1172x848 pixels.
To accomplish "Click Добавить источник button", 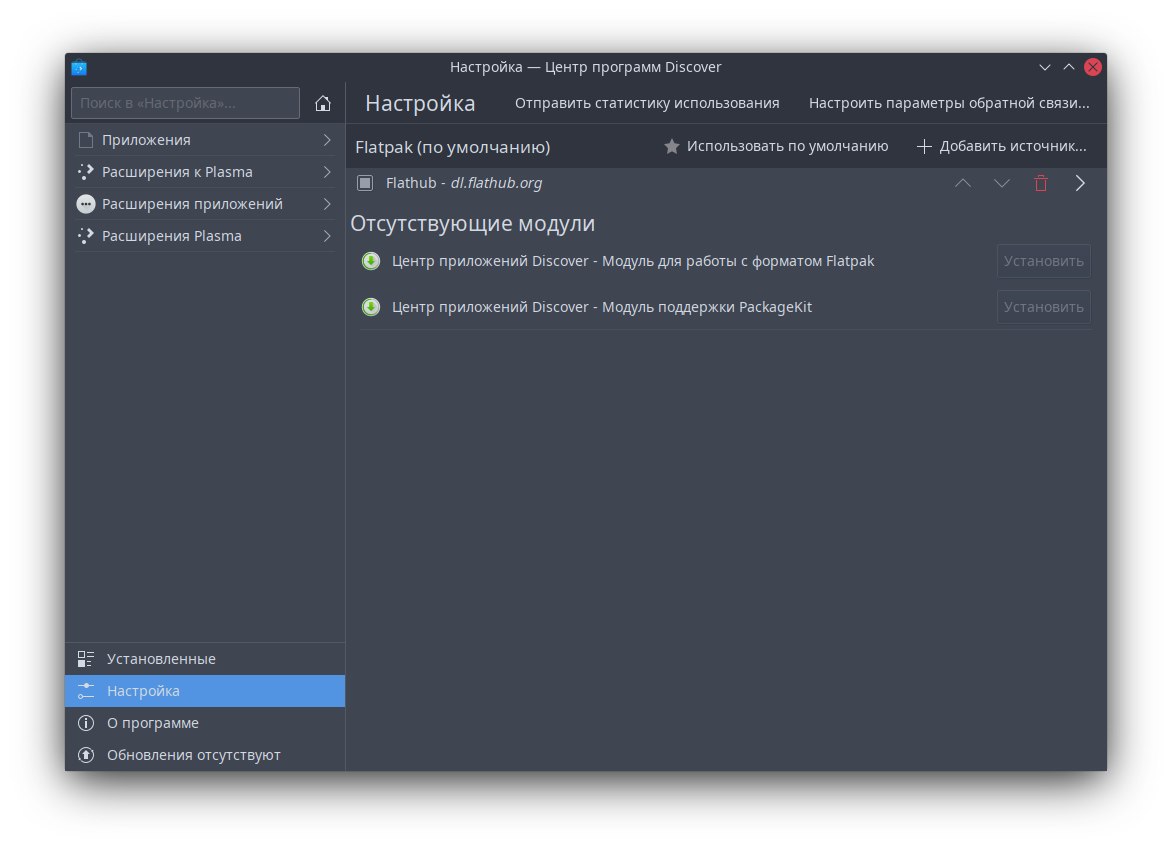I will 1002,146.
